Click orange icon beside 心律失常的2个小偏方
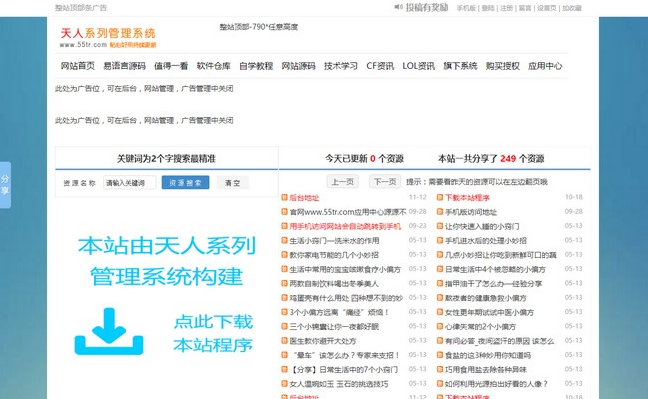The image size is (648, 399). [x=440, y=326]
